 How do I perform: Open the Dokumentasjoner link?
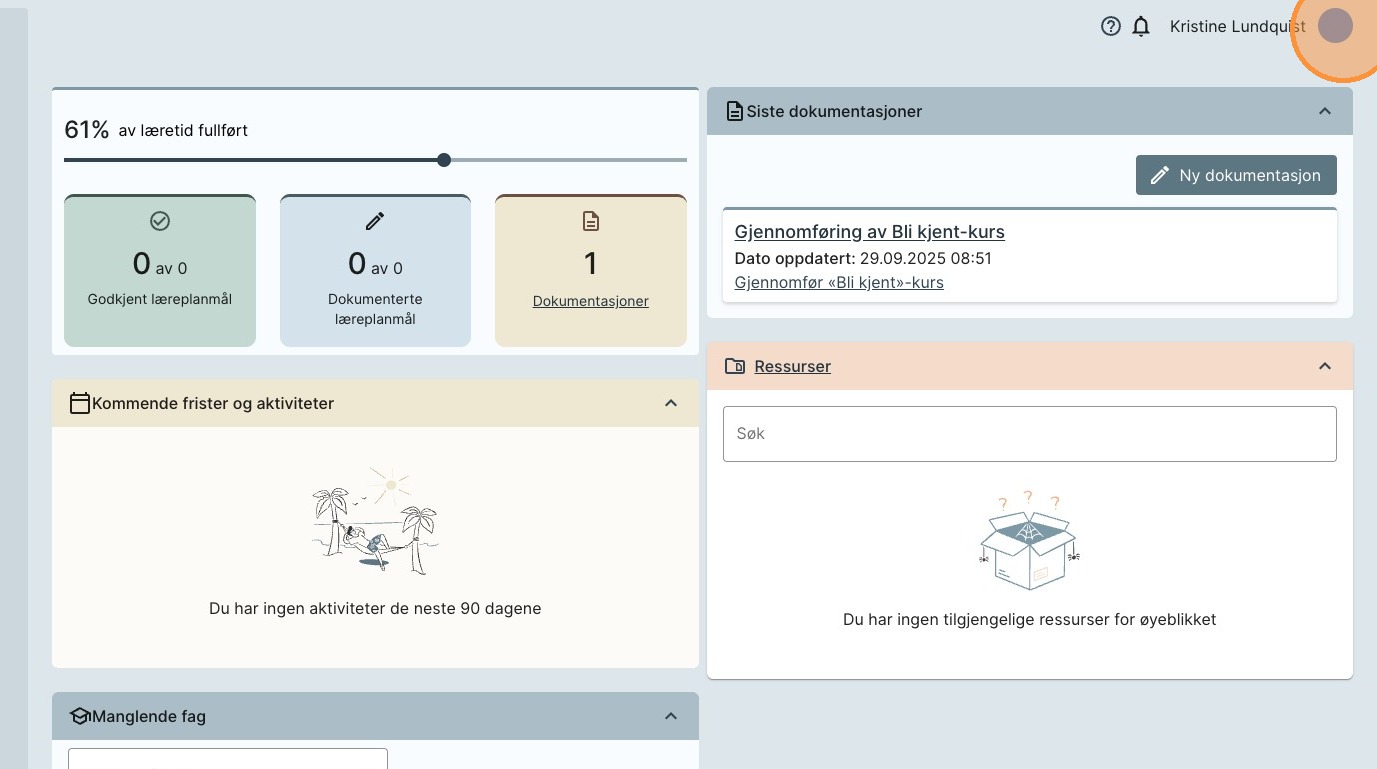(x=590, y=301)
